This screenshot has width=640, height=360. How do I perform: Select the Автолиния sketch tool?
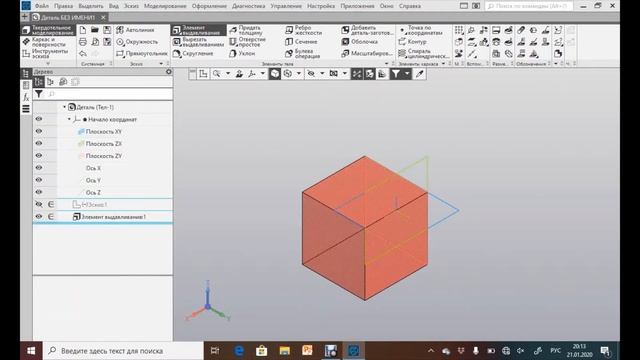[135, 30]
